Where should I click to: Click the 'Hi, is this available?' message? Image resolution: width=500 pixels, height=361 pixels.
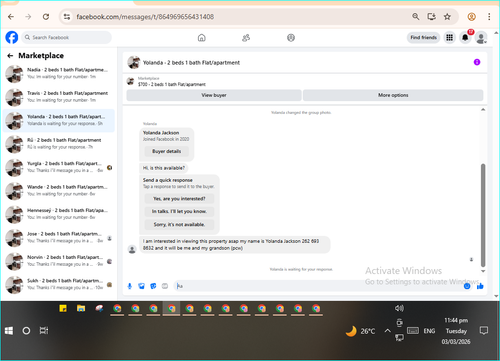point(164,168)
